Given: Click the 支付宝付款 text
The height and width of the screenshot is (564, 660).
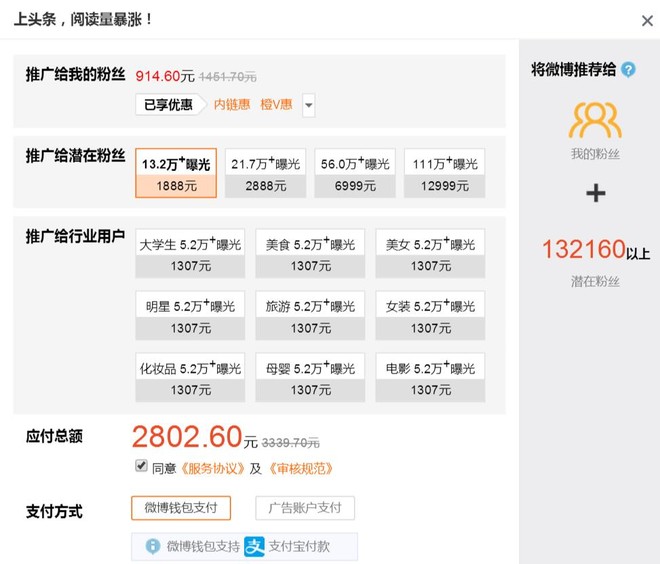Looking at the screenshot, I should (x=299, y=546).
